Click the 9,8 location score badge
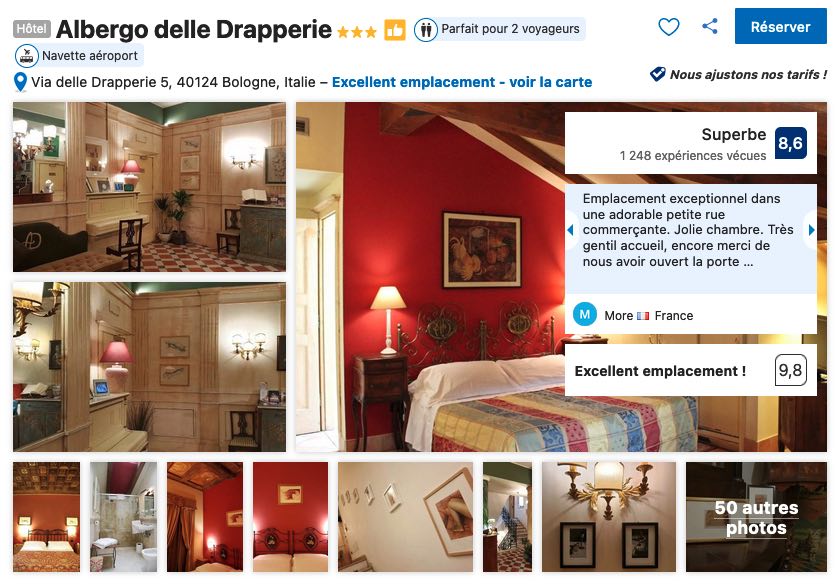Viewport: 837px width, 585px height. [x=790, y=370]
